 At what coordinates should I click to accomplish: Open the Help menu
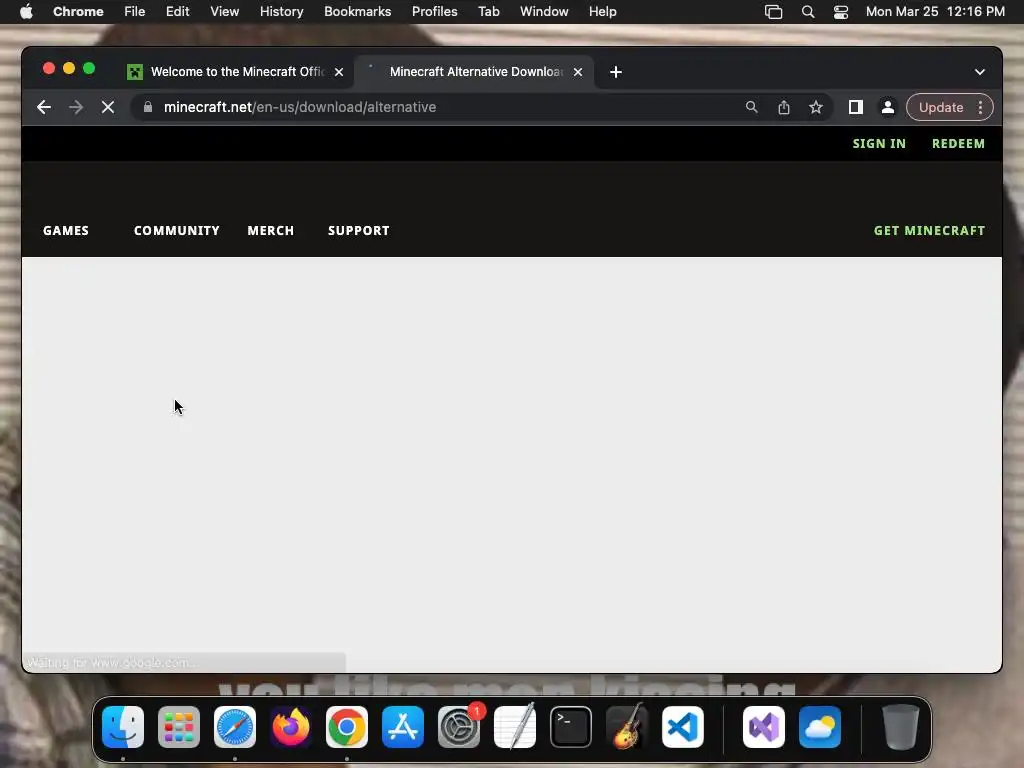pos(602,12)
